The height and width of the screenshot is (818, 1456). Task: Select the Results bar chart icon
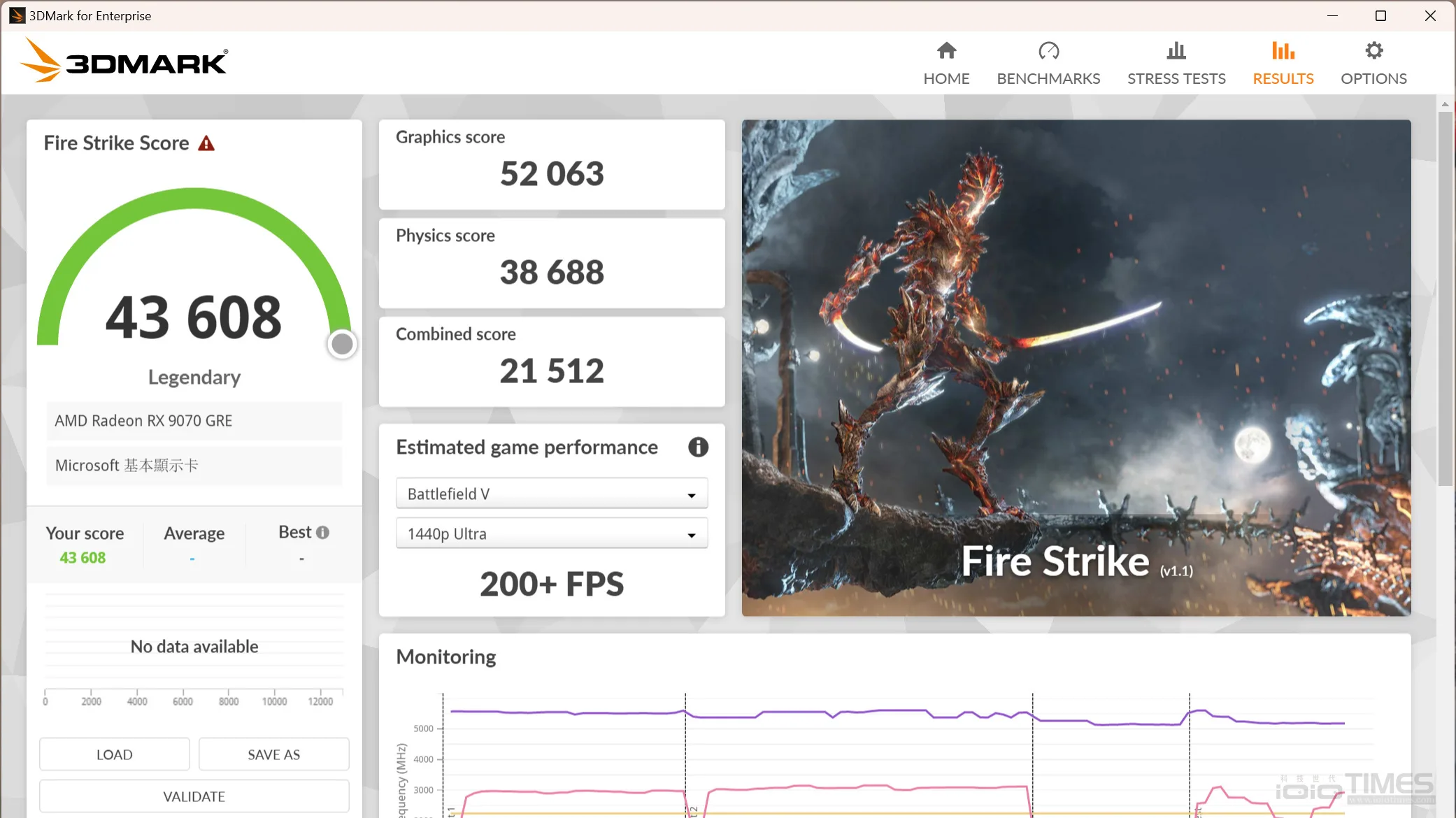pos(1283,50)
